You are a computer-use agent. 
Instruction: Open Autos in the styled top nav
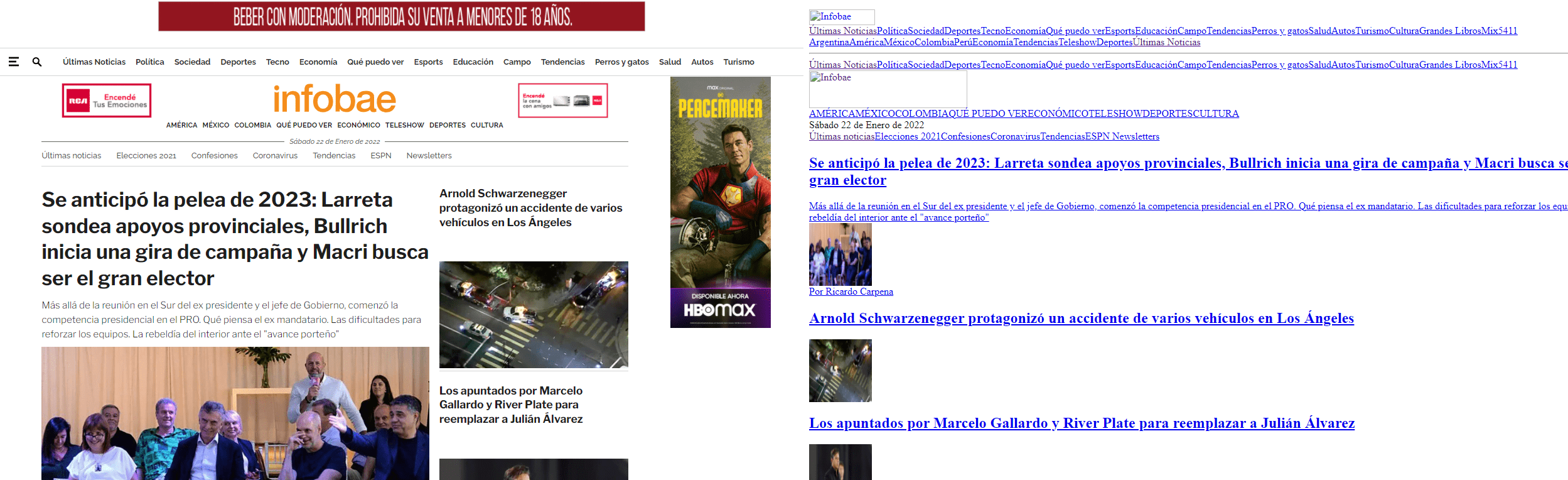click(x=702, y=62)
